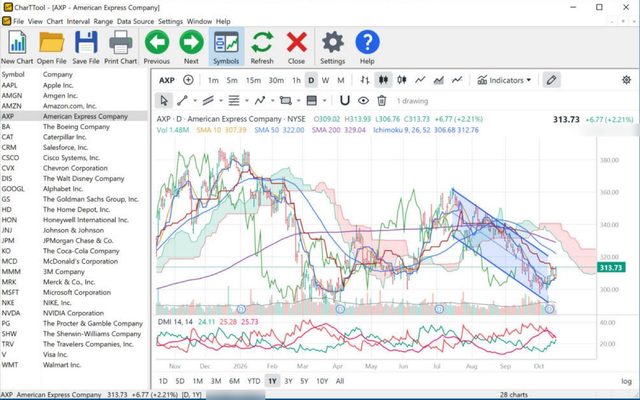Set chart range to 1D

coord(163,381)
